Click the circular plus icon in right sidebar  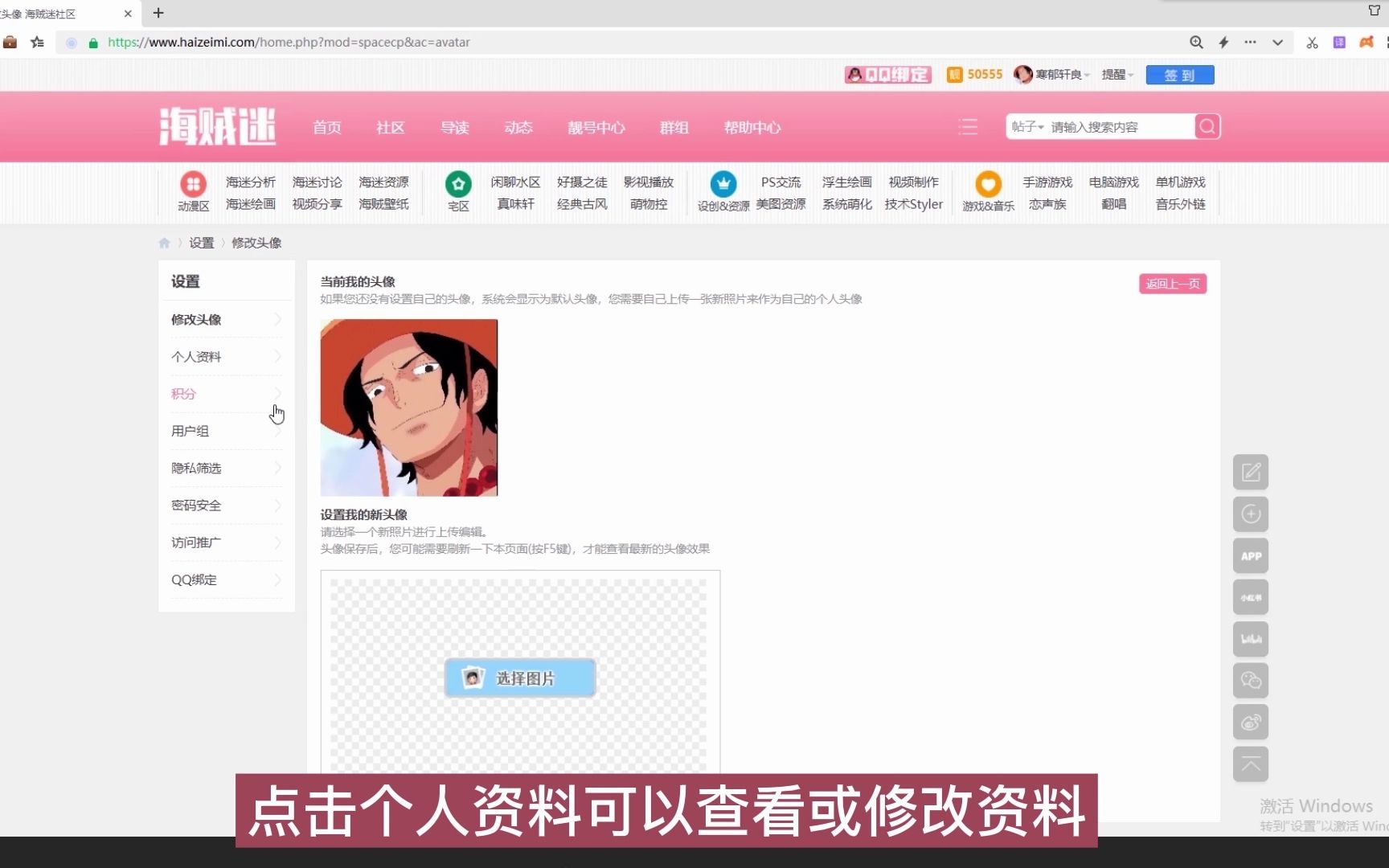(x=1251, y=514)
